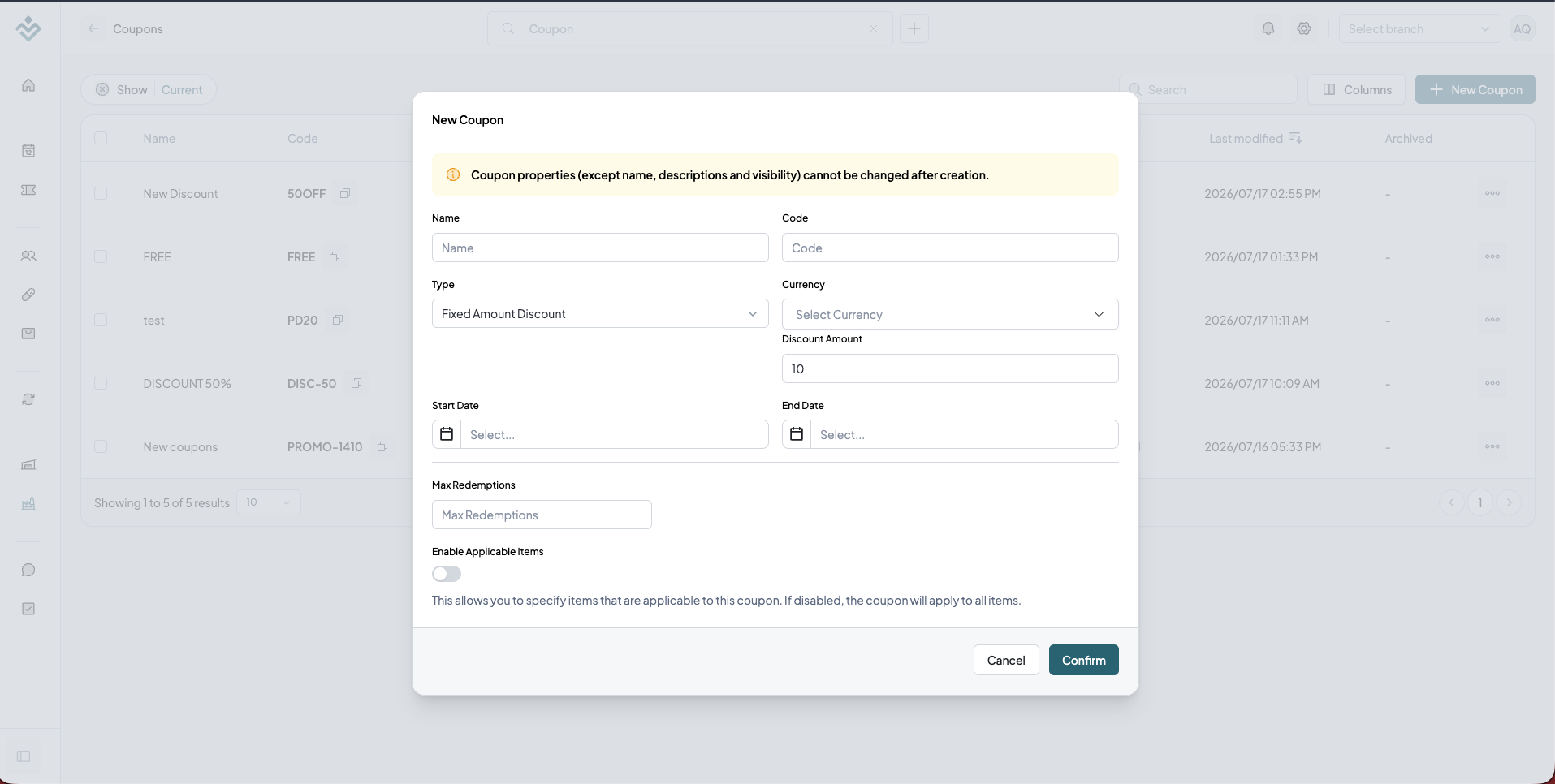The height and width of the screenshot is (784, 1555).
Task: Sort by Last modified column icon
Action: [x=1296, y=138]
